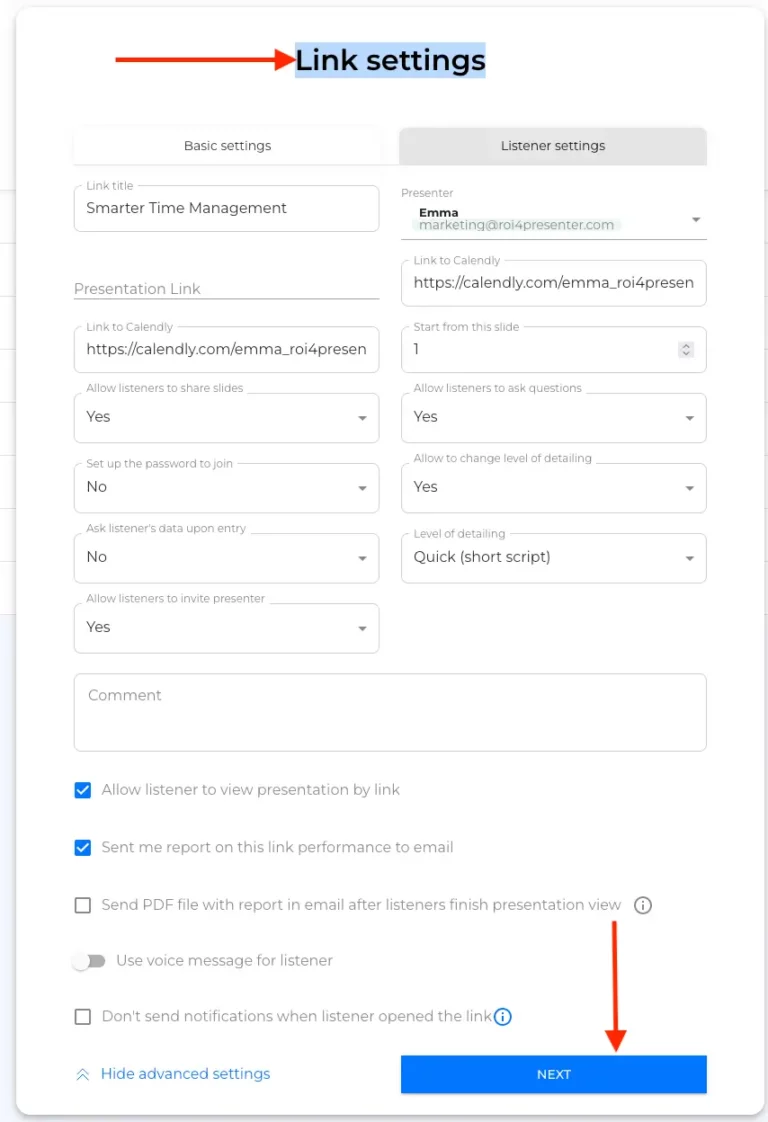Decrement slide number with the stepper down arrow
This screenshot has width=768, height=1122.
tap(686, 354)
